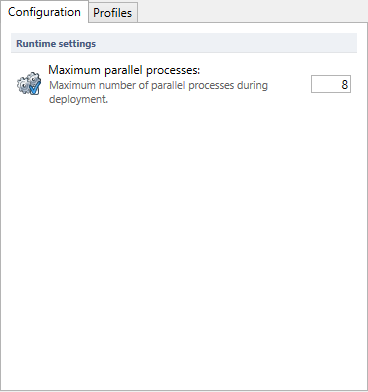Focus the Maximum parallel processes input field
368x392 pixels.
[x=331, y=84]
